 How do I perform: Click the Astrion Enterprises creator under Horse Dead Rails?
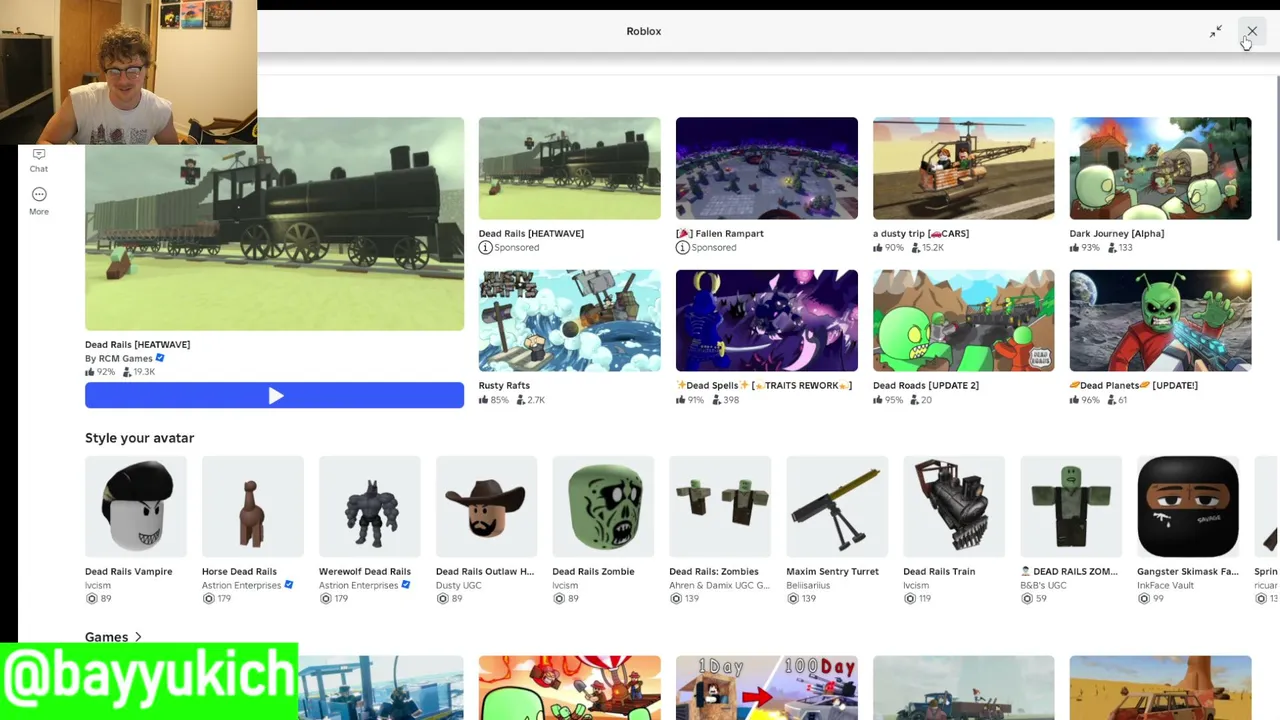tap(241, 585)
